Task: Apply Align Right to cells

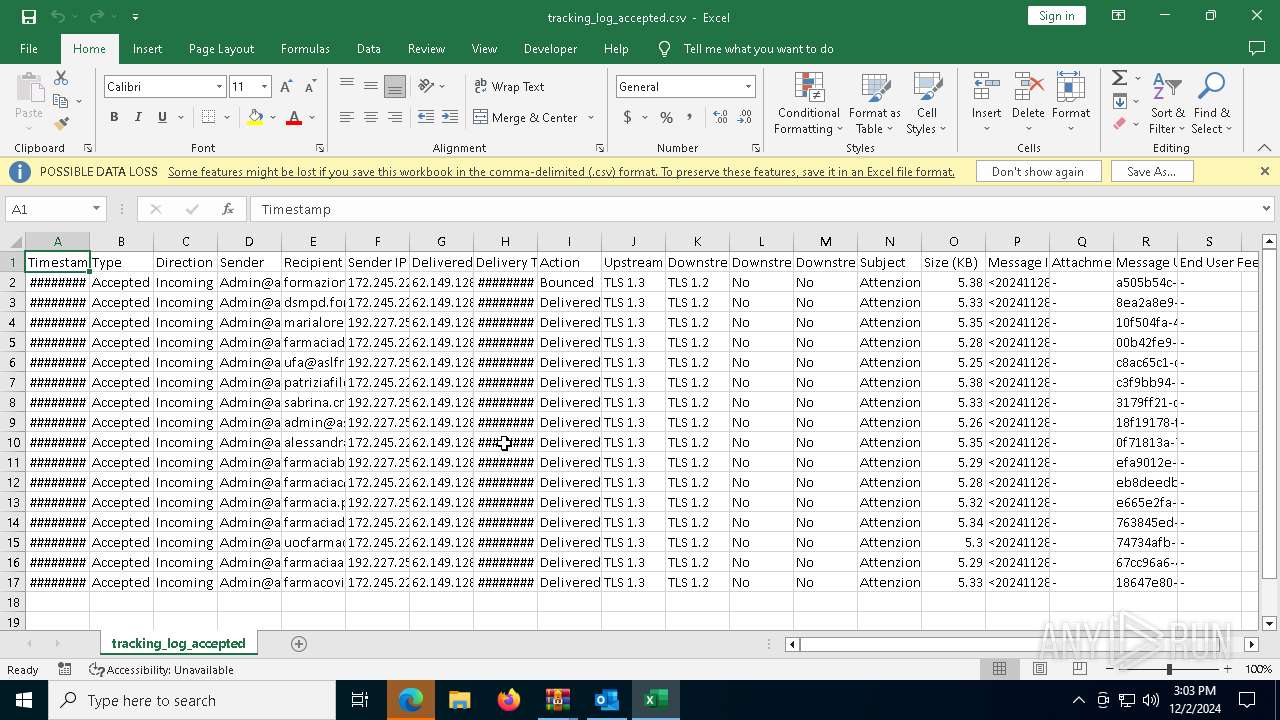Action: coord(395,117)
